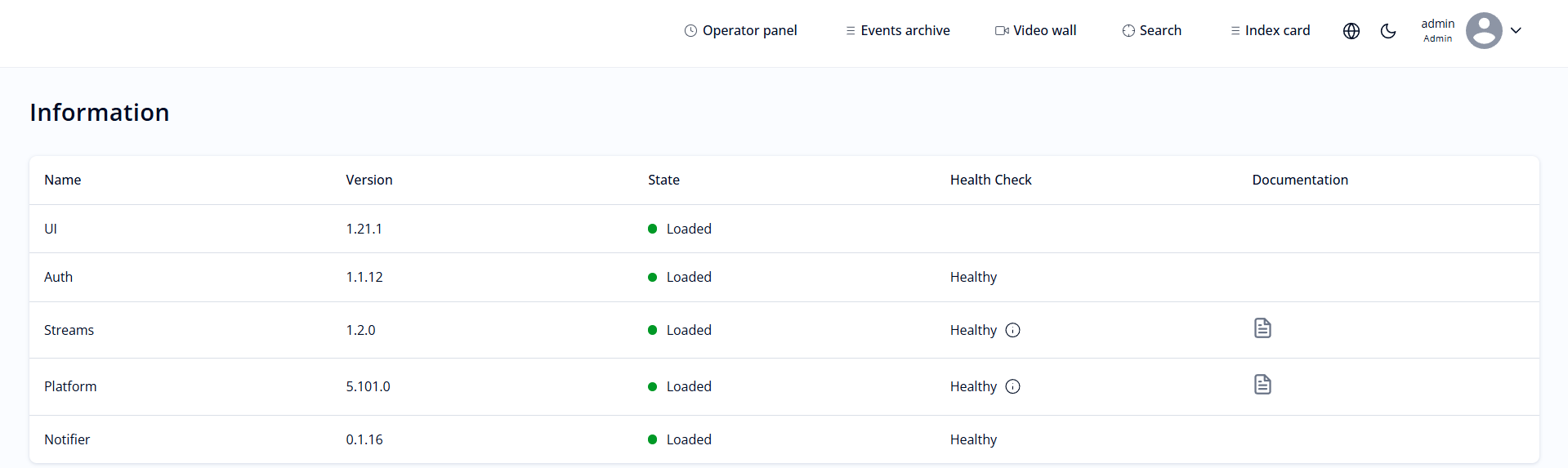Select the Notifier row name
This screenshot has height=468, width=1568.
67,439
